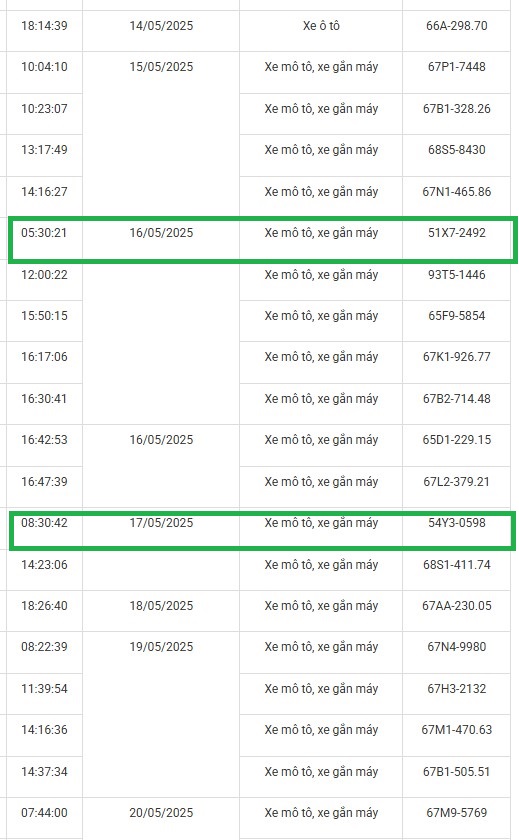Select the plate cell 67P1-7448
The height and width of the screenshot is (840, 519).
pyautogui.click(x=456, y=72)
